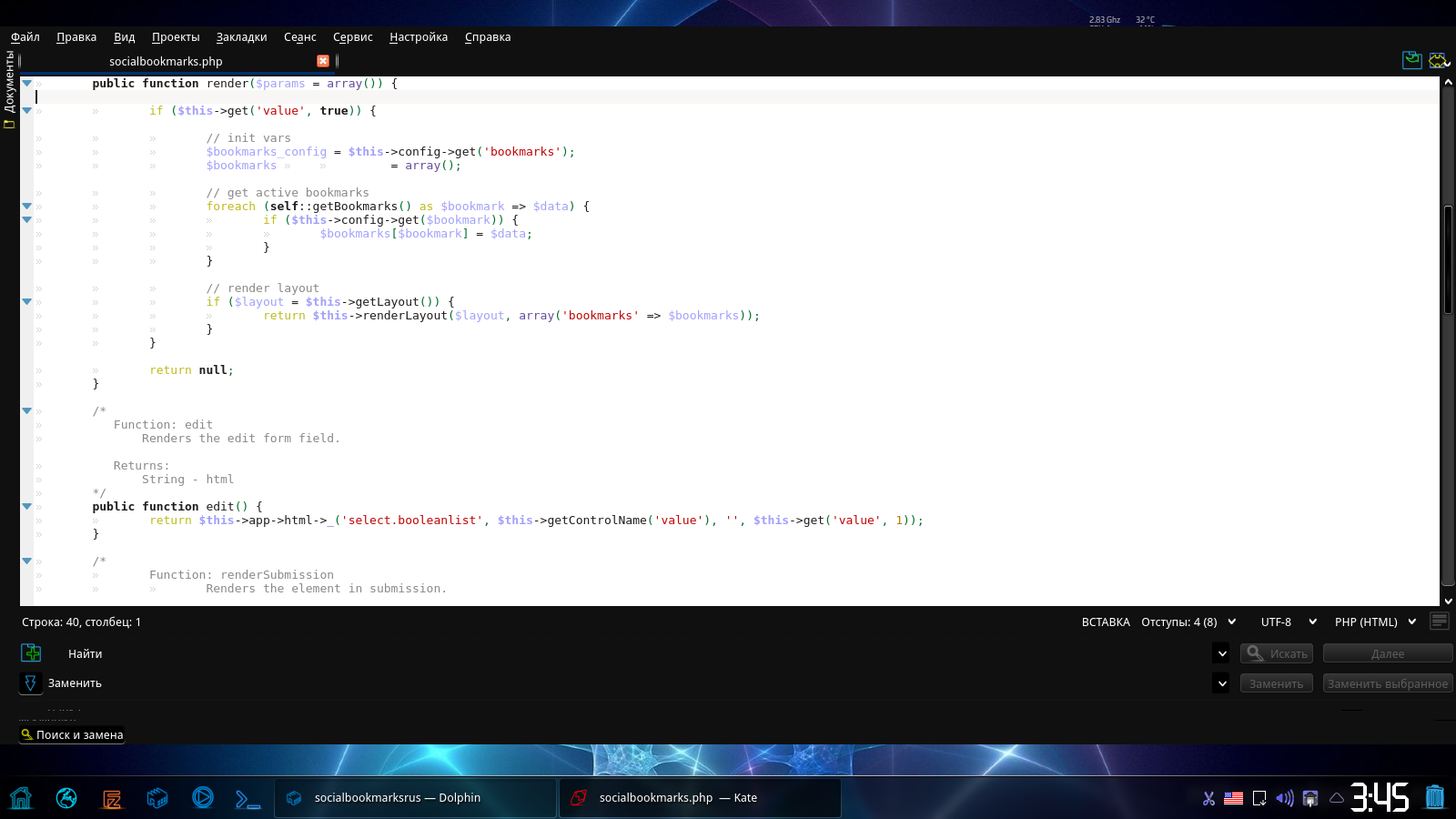Open the terminal from the taskbar
This screenshot has width=1456, height=819.
point(248,798)
